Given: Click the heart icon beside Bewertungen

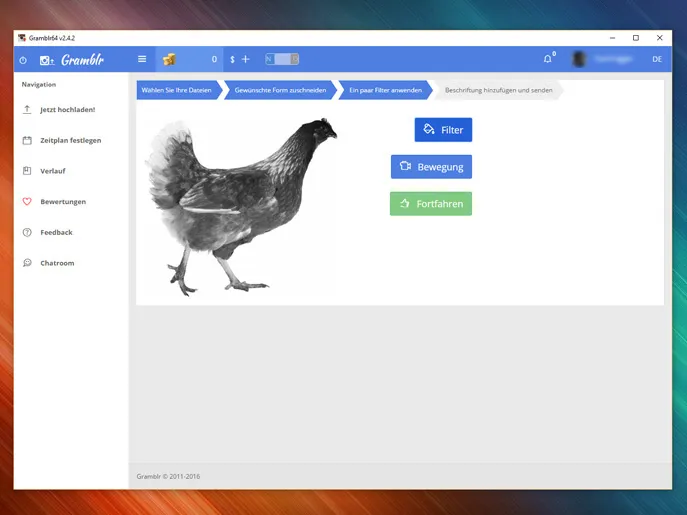Looking at the screenshot, I should pyautogui.click(x=27, y=202).
